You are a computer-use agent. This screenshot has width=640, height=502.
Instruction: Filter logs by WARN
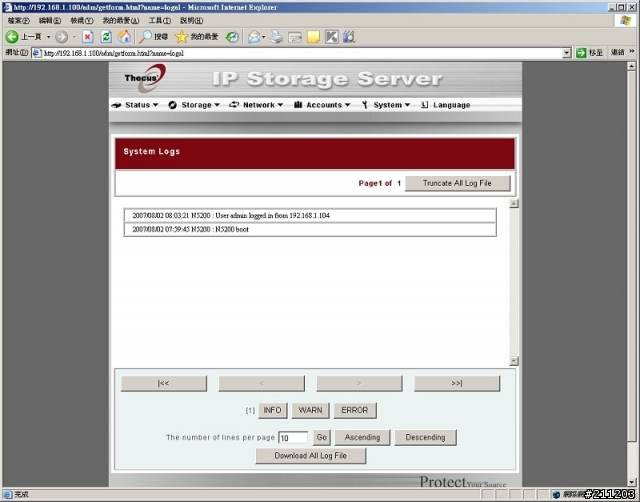(x=311, y=411)
